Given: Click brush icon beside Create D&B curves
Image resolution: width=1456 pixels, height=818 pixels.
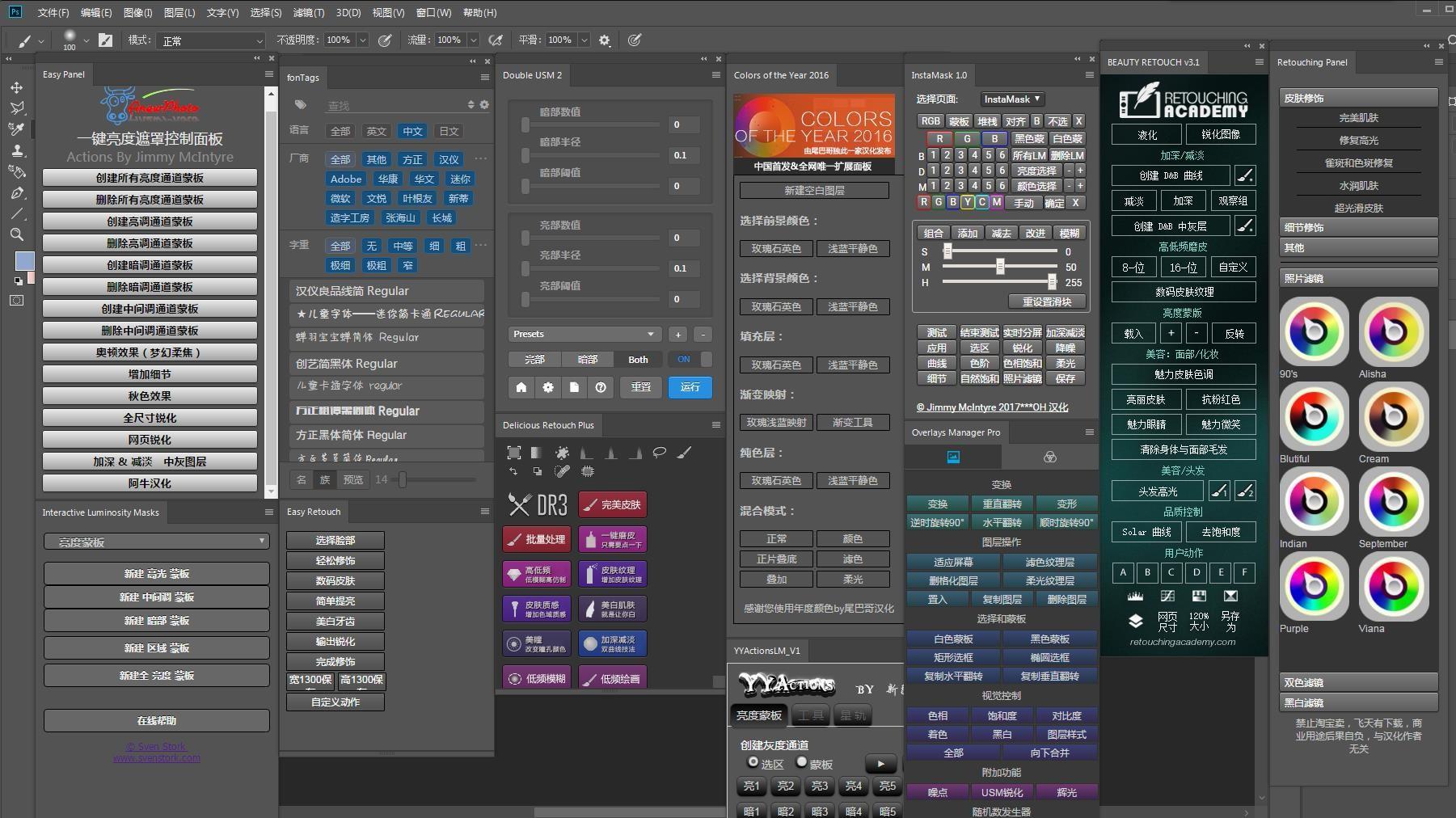Looking at the screenshot, I should coord(1245,175).
